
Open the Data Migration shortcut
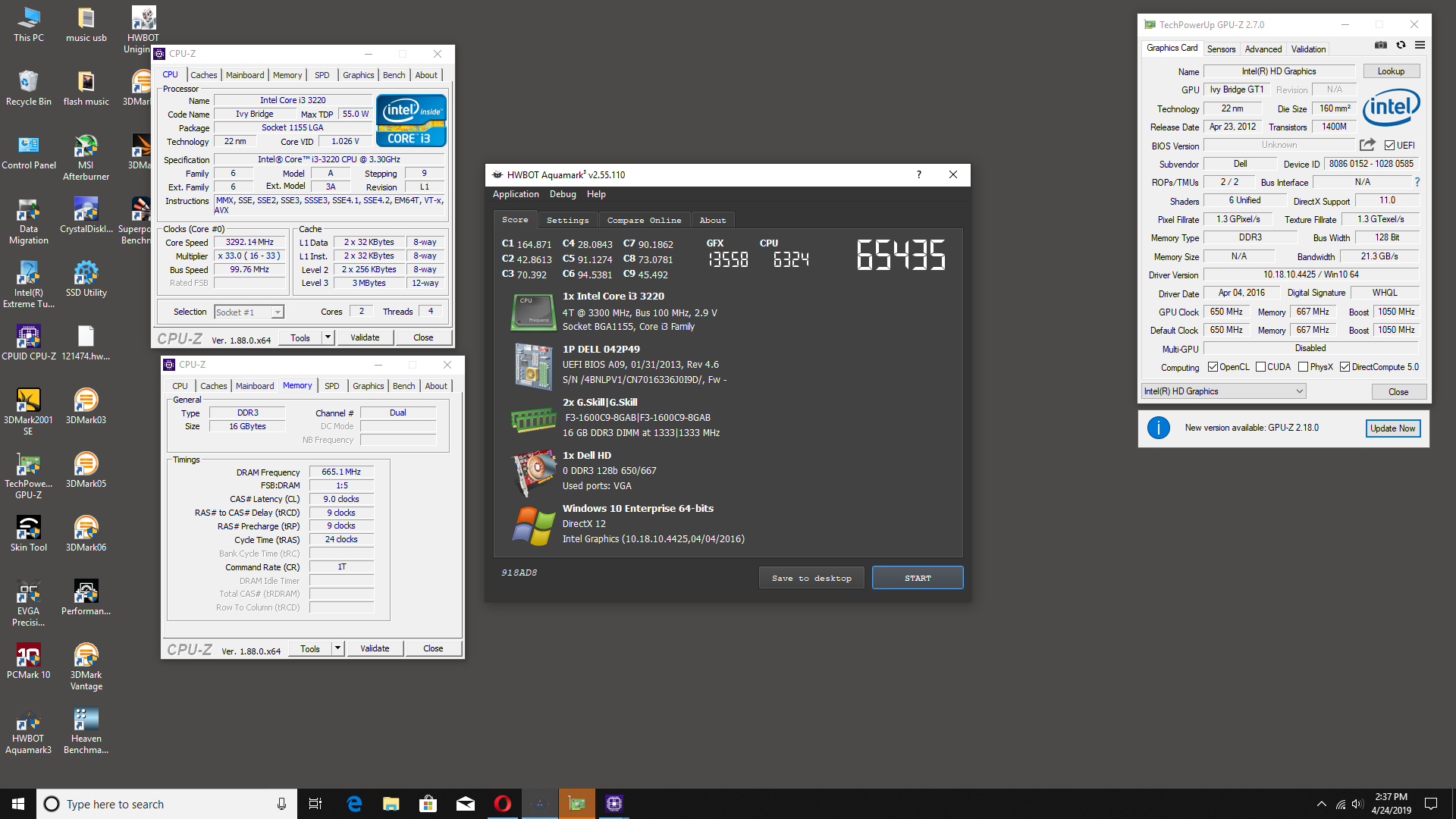click(29, 221)
